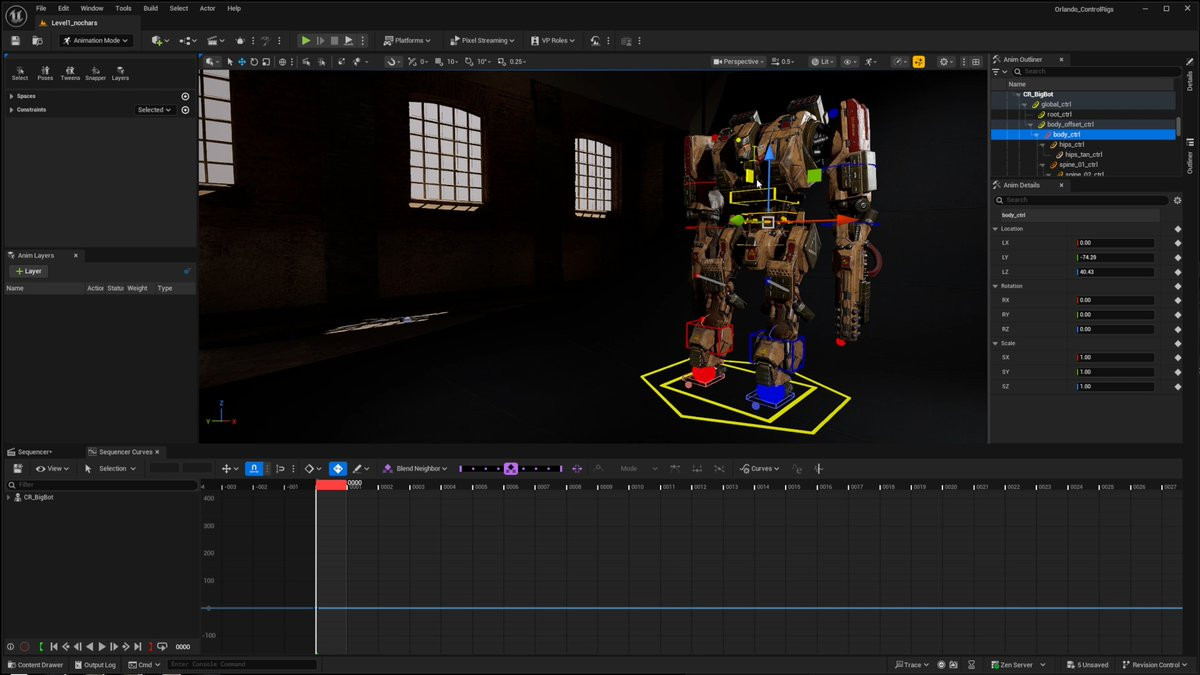
Task: Click the 5 Unsaved indicator
Action: (1087, 665)
